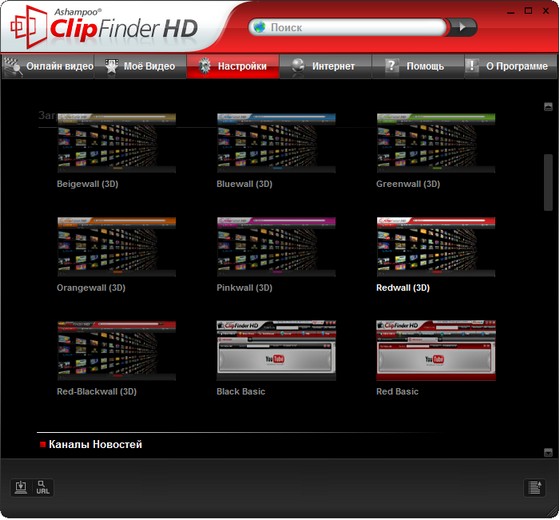Click the exclamation icon beside О Программе
The height and width of the screenshot is (520, 560).
click(x=472, y=66)
